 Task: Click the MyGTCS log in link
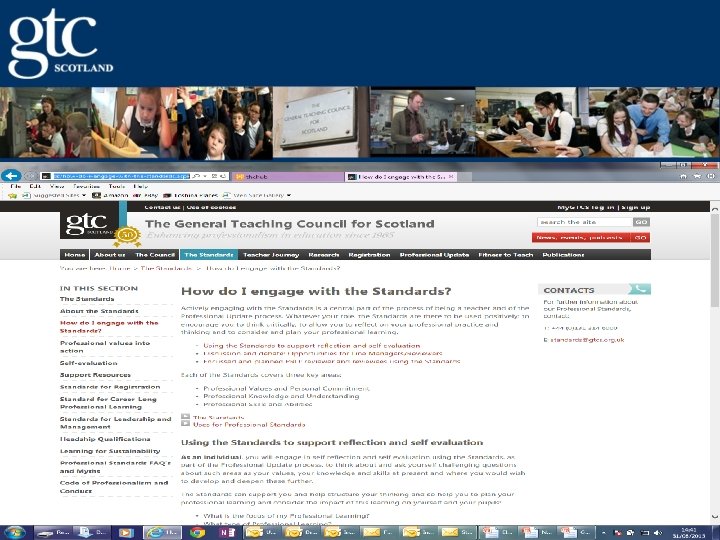[585, 208]
